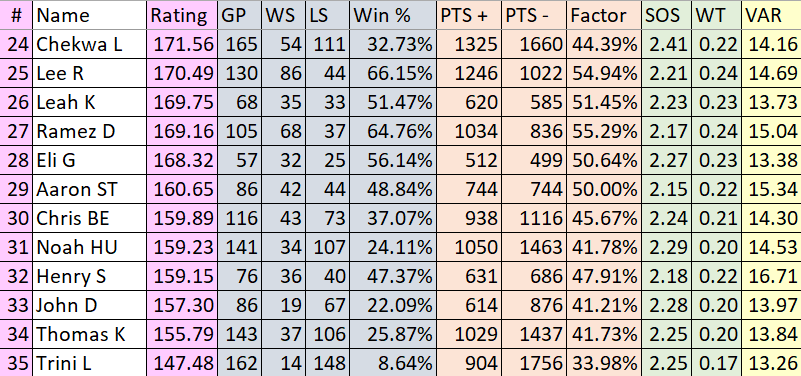Select Ramez D's WS value 68
The width and height of the screenshot is (801, 376).
click(284, 131)
